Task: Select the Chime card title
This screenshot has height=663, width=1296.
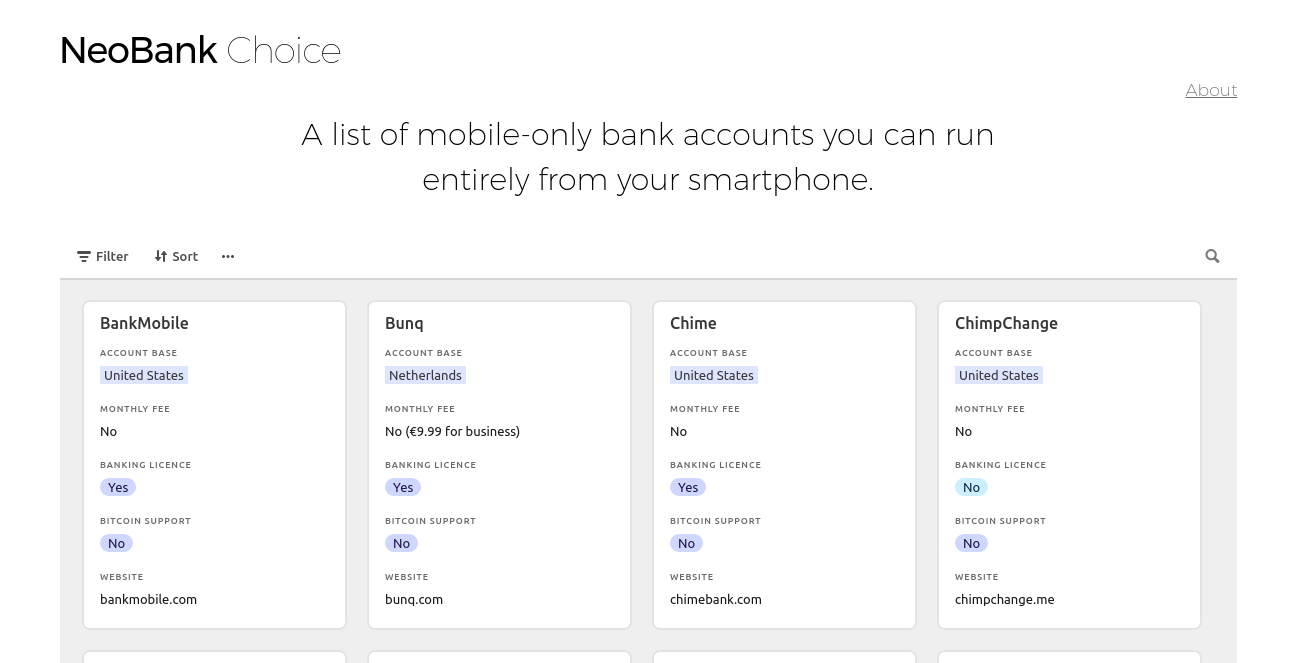Action: point(693,323)
